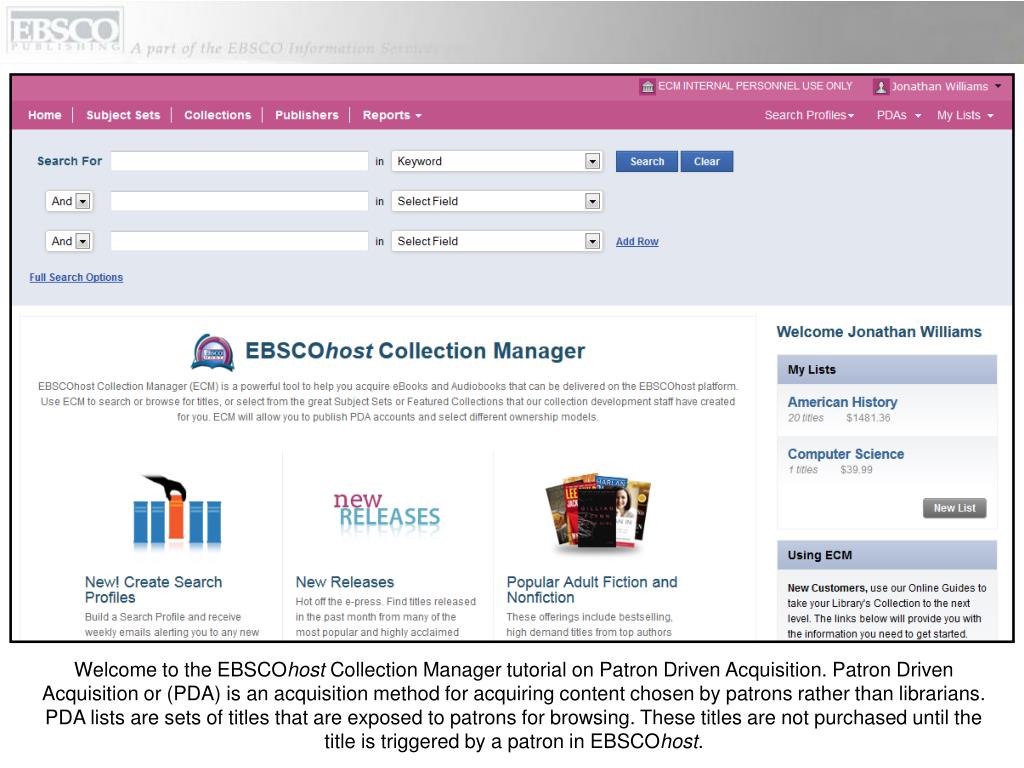Focus the third row search text field
1024x768 pixels.
(240, 241)
